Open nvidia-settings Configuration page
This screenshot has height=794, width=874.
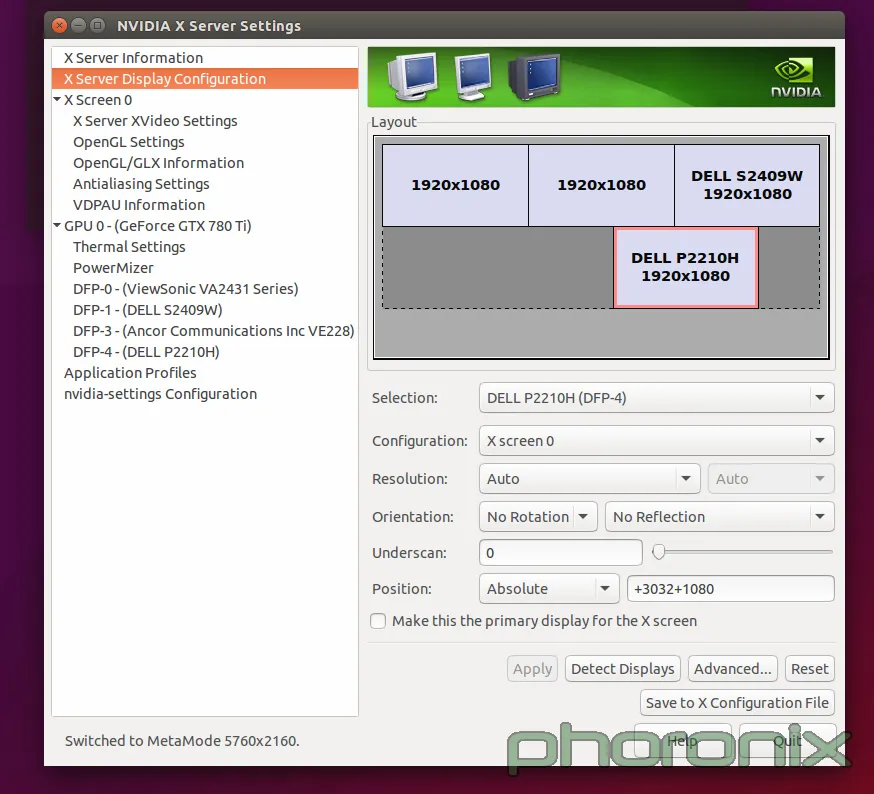(161, 394)
